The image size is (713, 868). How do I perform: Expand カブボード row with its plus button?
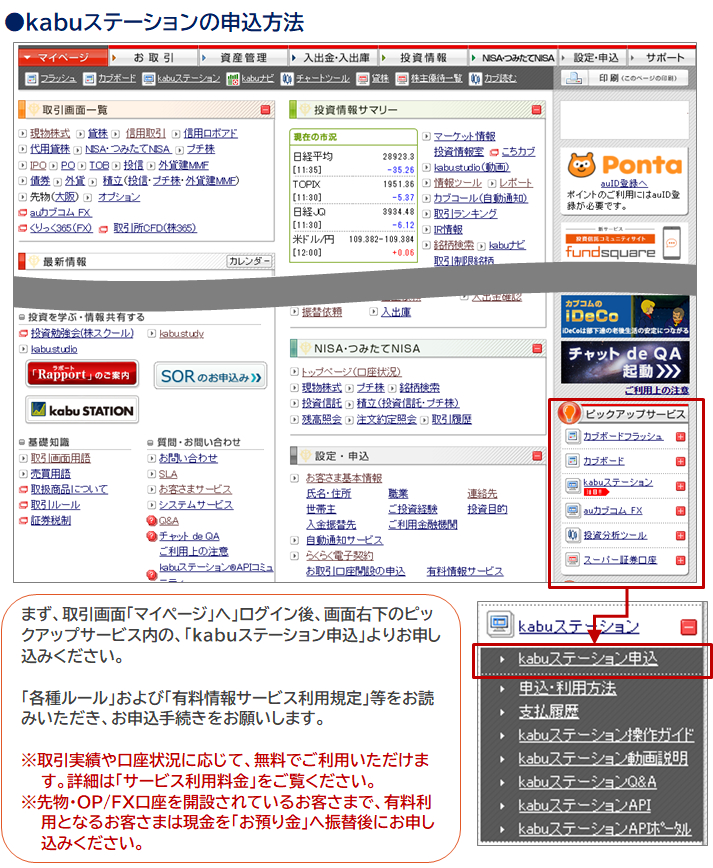pyautogui.click(x=681, y=461)
